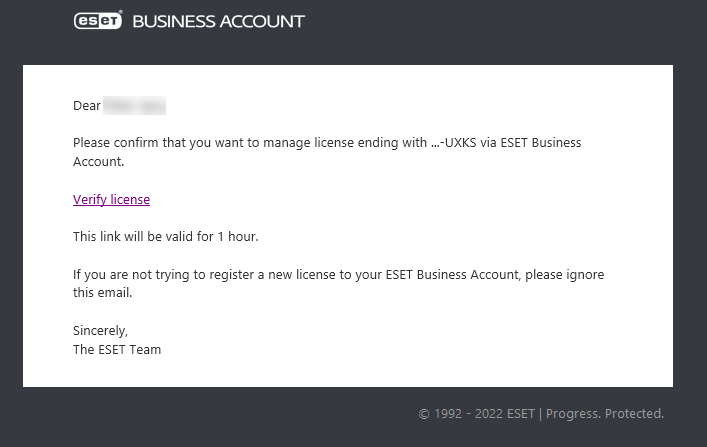Click the registered trademark mark on ESET logo
Viewport: 707px width, 447px height.
[120, 13]
